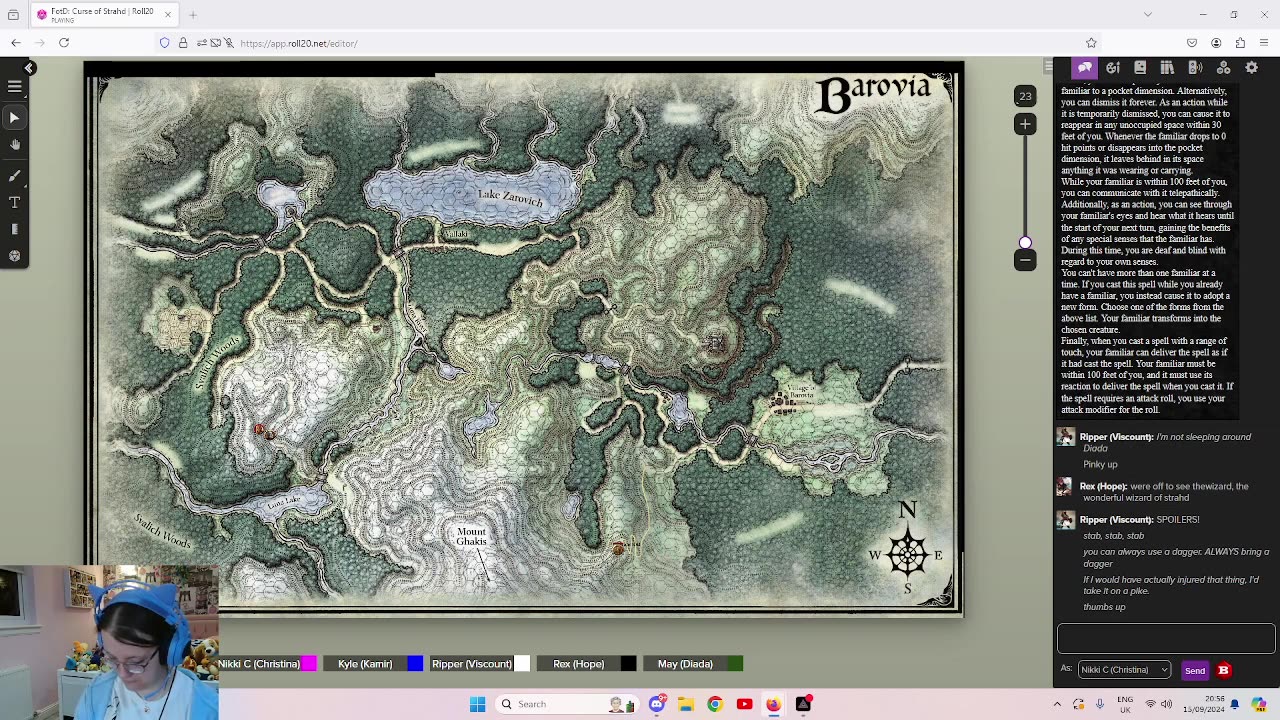The height and width of the screenshot is (720, 1280).
Task: Click the zoom slider handle
Action: point(1025,243)
